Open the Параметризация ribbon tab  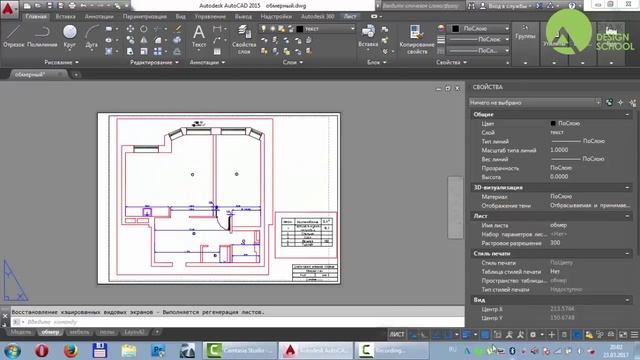pos(144,17)
